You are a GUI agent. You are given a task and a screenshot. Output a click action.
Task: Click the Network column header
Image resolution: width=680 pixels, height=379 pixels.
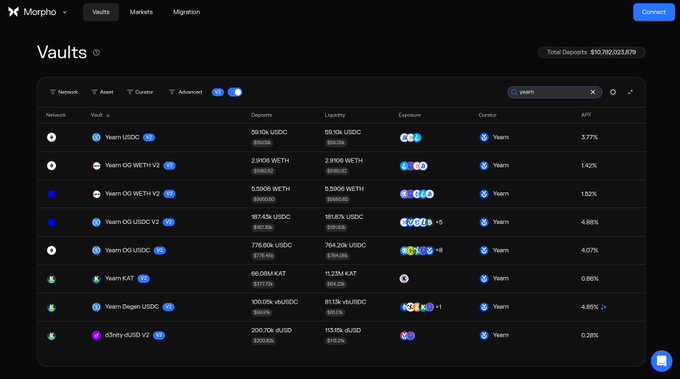[56, 115]
